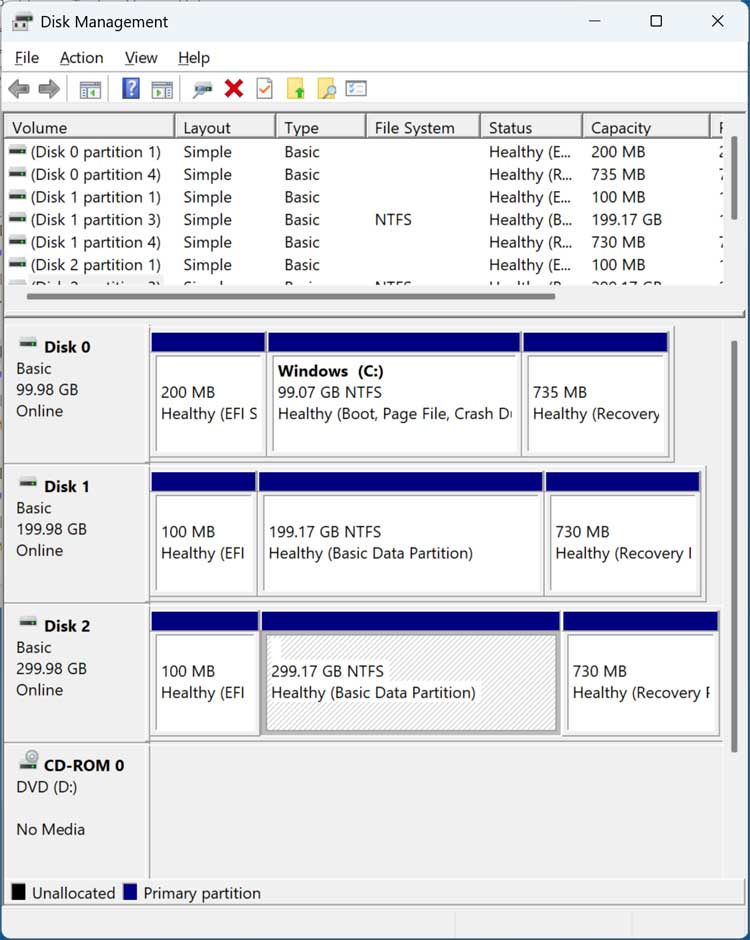Select the (Disk 2 partition 1) volume row
The width and height of the screenshot is (750, 940).
(364, 266)
